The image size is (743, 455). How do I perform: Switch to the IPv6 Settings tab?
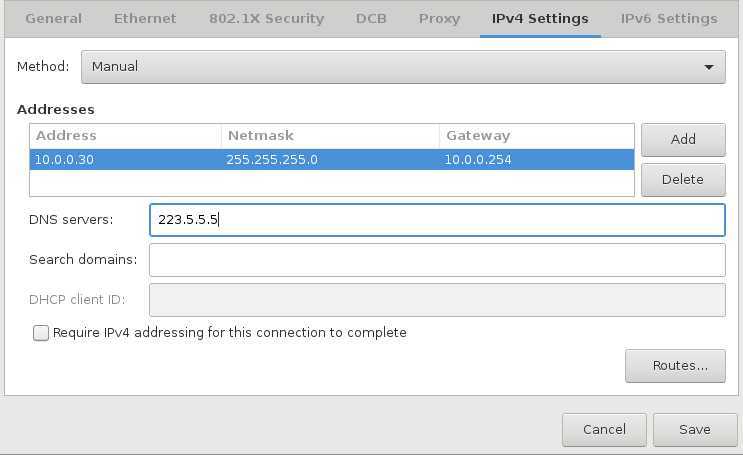pos(669,18)
